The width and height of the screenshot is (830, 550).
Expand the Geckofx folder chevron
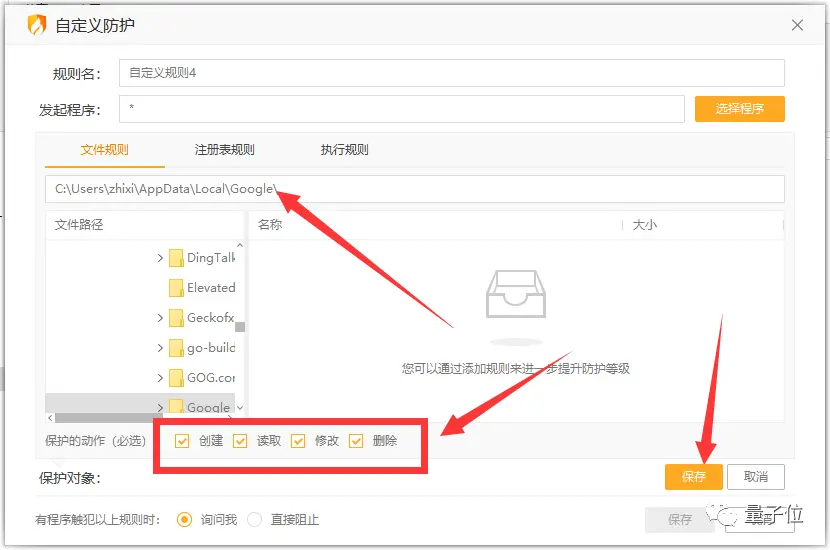click(160, 318)
